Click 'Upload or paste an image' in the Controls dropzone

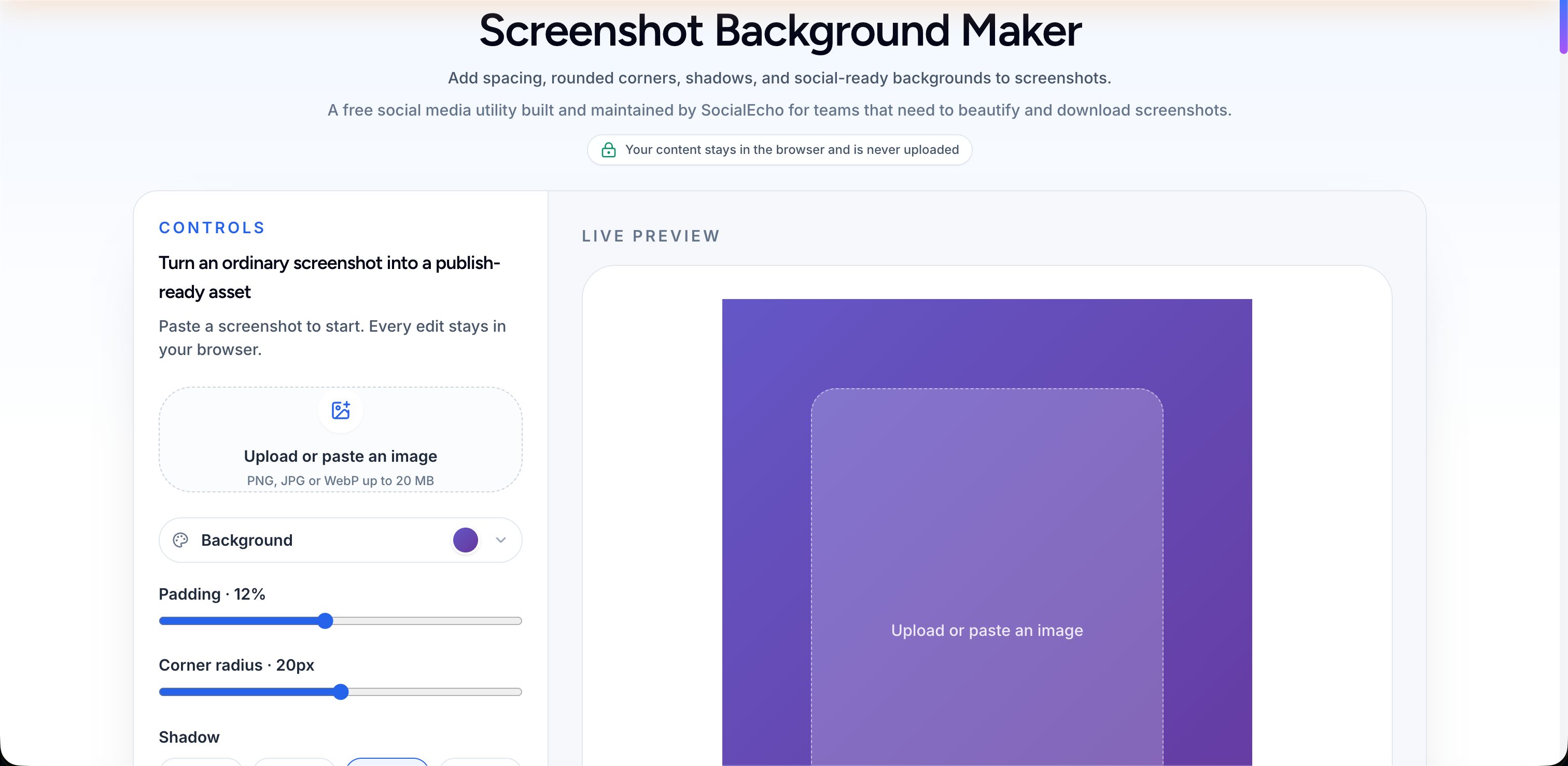coord(340,456)
